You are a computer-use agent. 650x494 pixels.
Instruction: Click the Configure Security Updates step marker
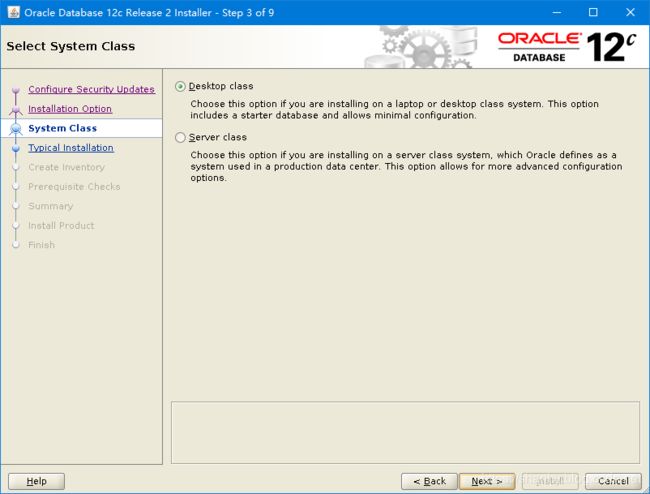[16, 90]
